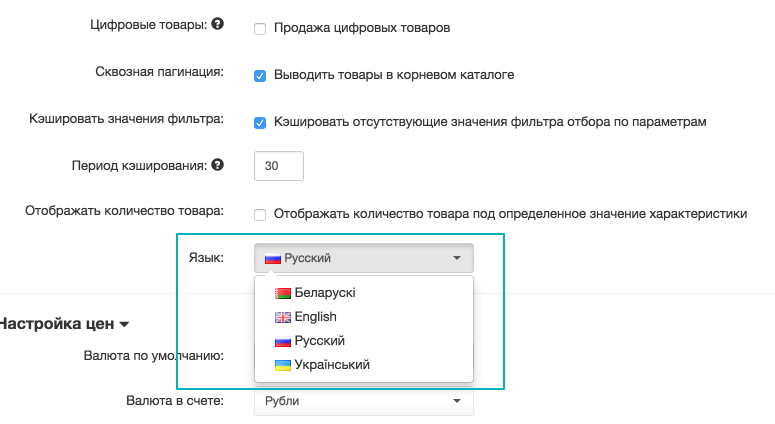Close the Язык dropdown via its arrow
This screenshot has height=424, width=775.
coord(457,258)
